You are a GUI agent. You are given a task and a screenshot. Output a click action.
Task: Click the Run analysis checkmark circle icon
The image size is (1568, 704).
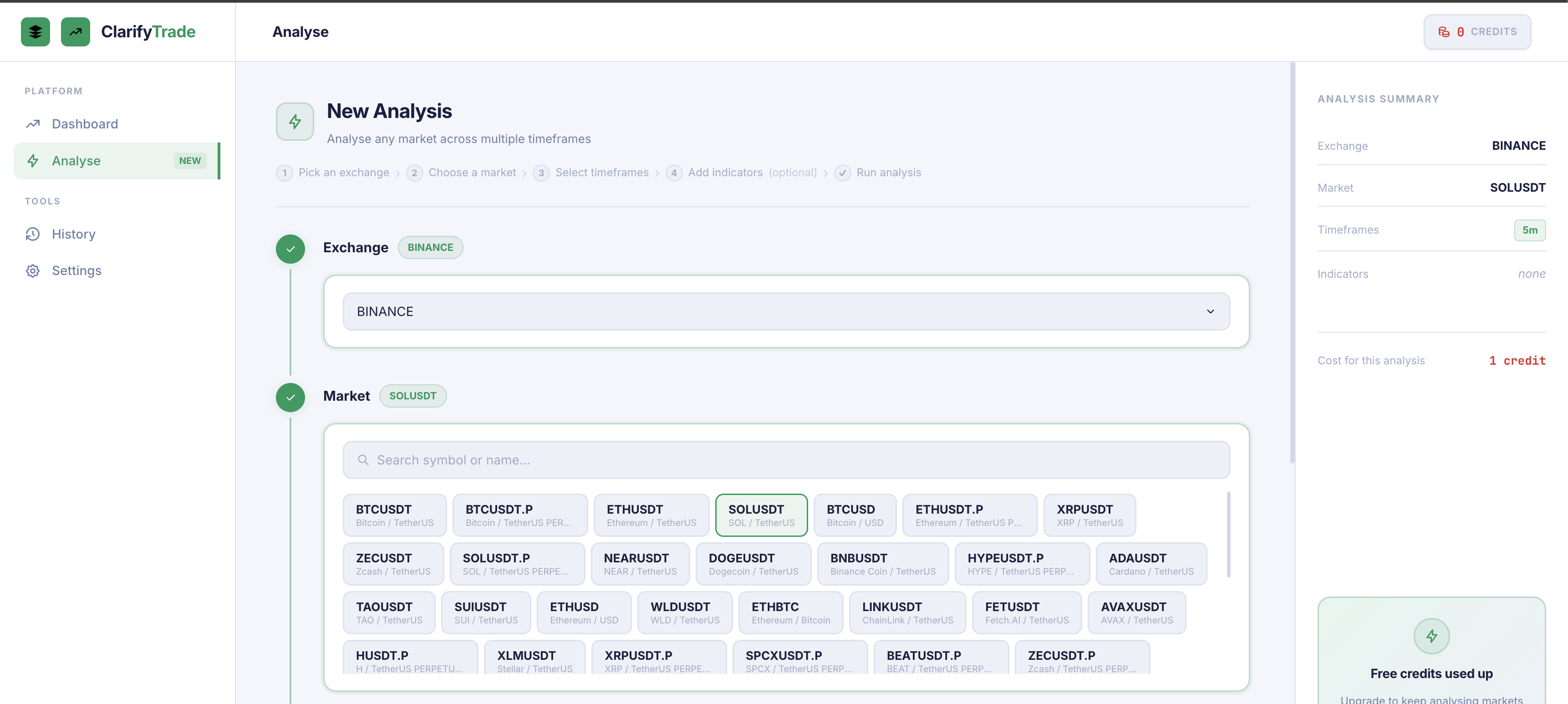(842, 173)
